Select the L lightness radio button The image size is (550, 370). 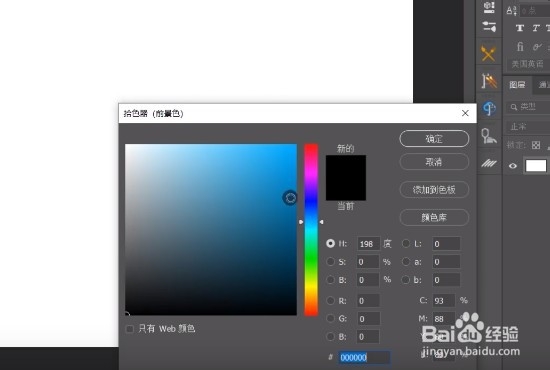pyautogui.click(x=406, y=243)
